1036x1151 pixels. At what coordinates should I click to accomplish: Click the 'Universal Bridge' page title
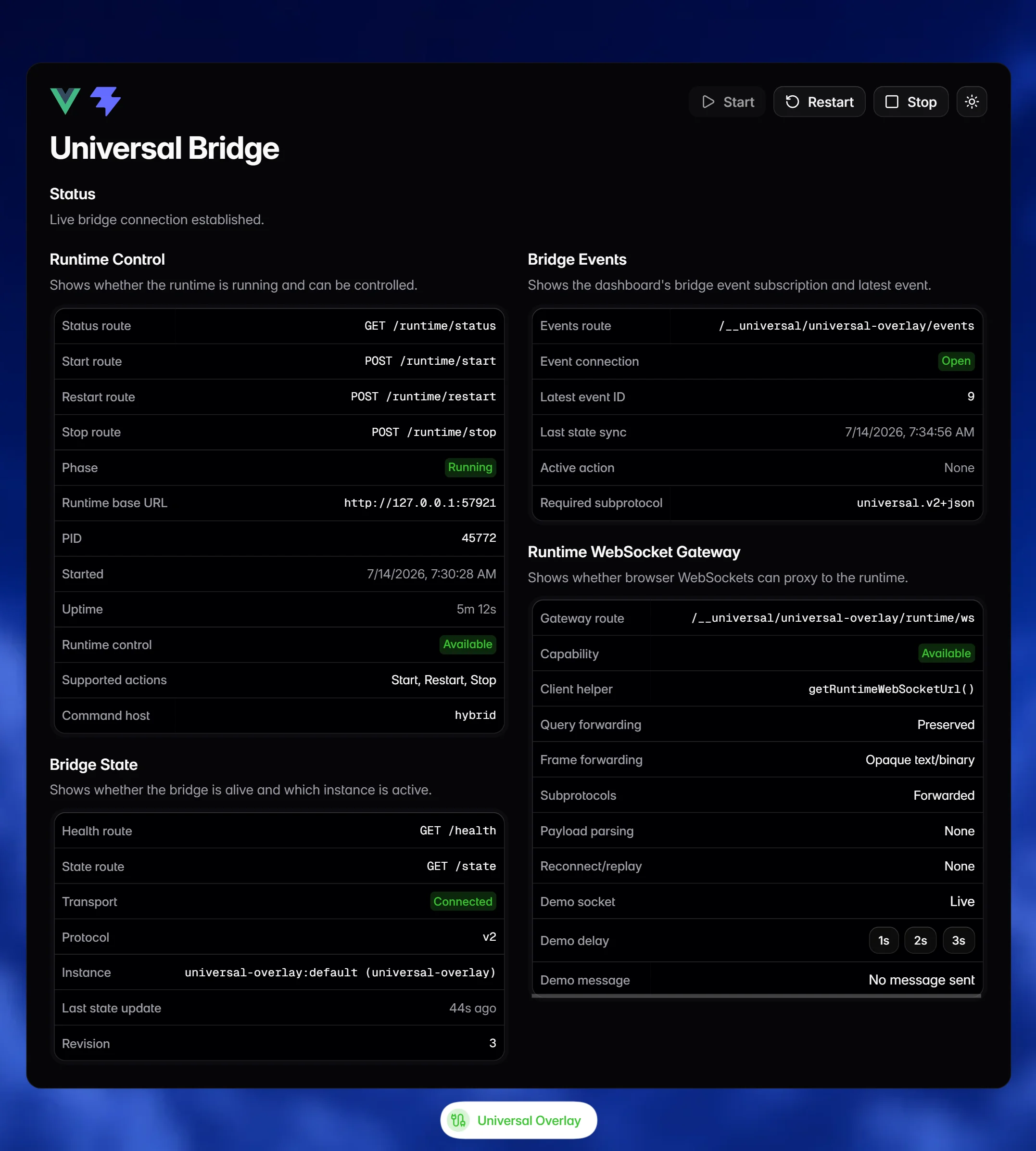click(164, 148)
